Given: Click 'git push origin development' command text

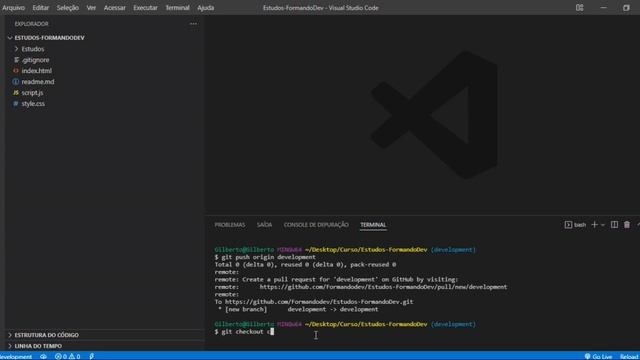Looking at the screenshot, I should pos(268,257).
